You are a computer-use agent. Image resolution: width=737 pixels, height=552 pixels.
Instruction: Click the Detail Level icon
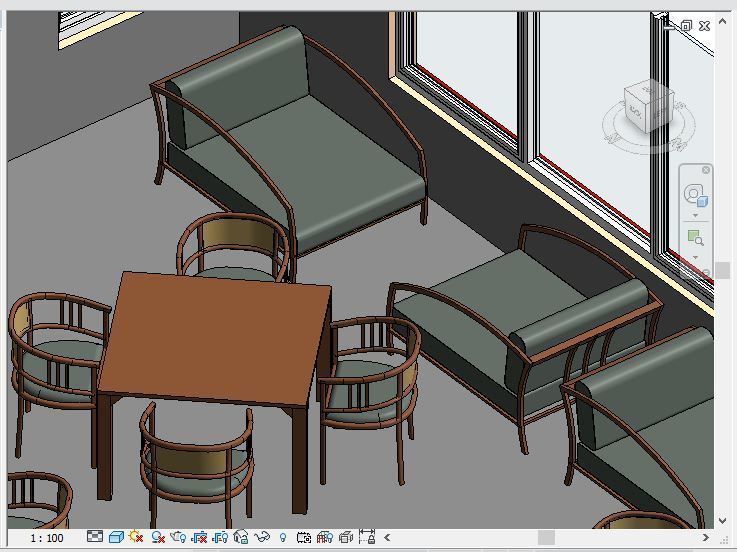pyautogui.click(x=95, y=537)
